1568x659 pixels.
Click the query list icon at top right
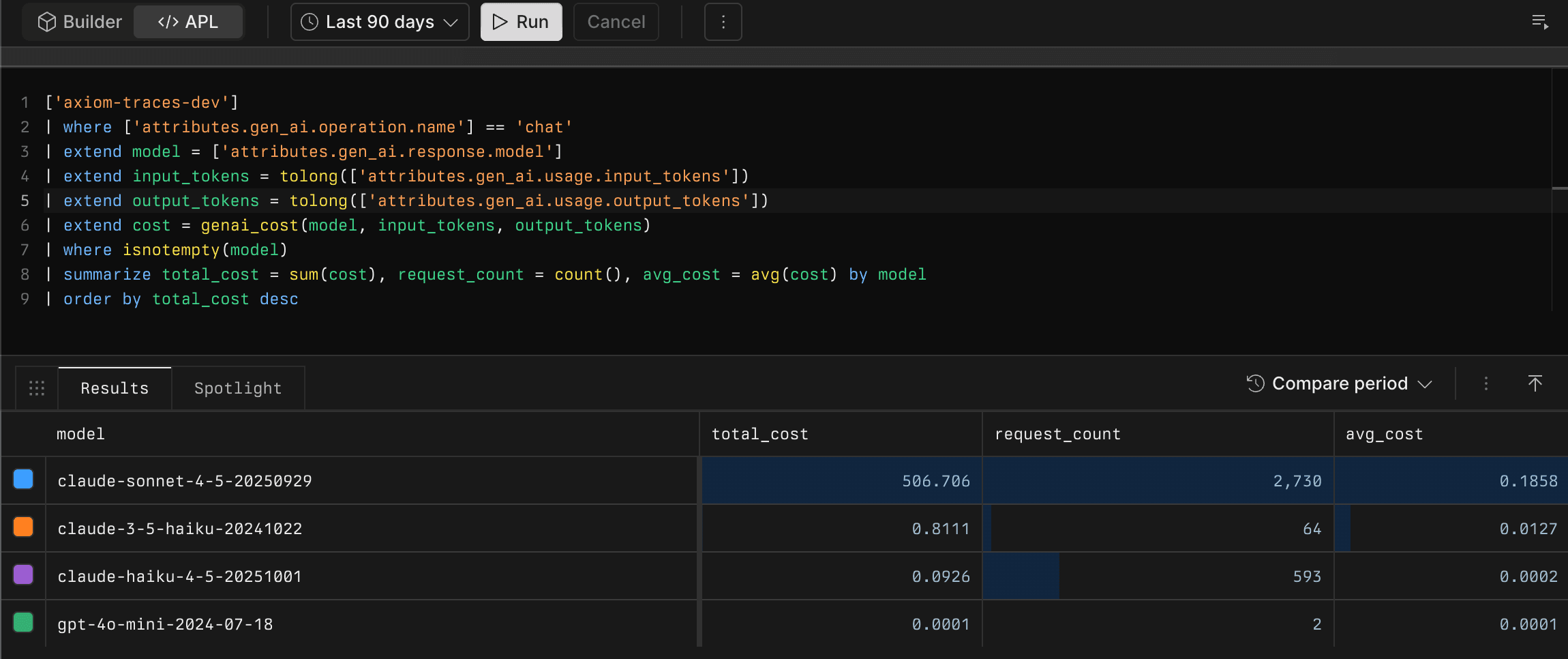coord(1539,23)
